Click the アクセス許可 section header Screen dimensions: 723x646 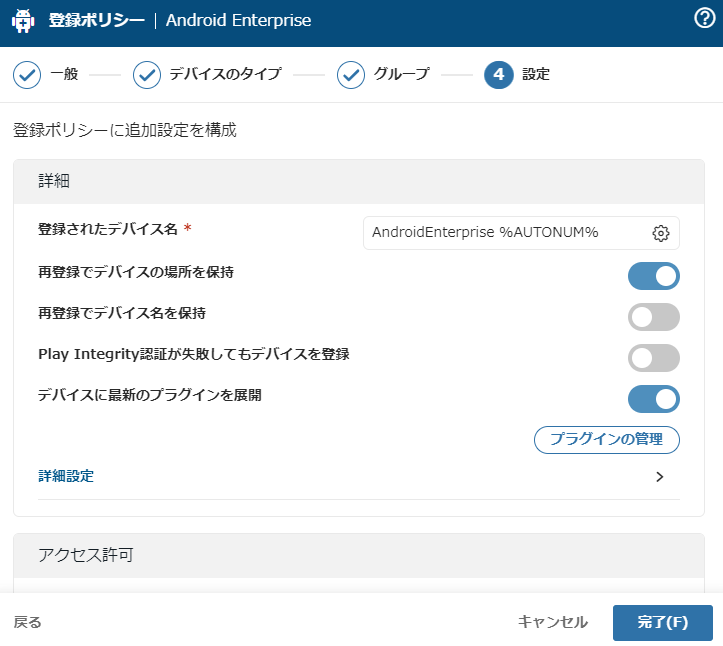(x=359, y=555)
